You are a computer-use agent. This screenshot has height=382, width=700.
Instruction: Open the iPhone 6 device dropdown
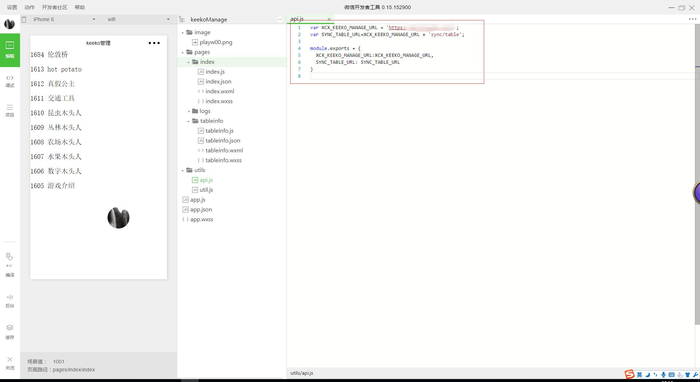pos(63,19)
